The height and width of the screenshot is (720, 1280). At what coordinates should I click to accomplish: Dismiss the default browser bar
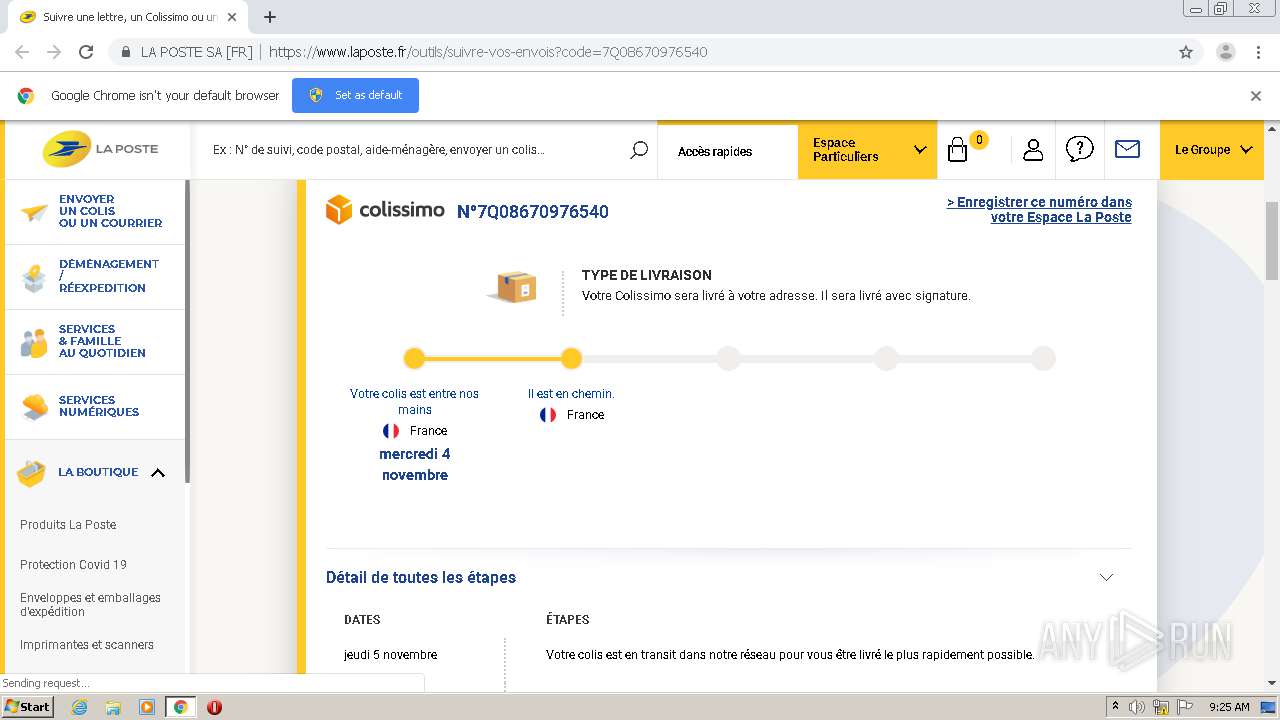1256,96
